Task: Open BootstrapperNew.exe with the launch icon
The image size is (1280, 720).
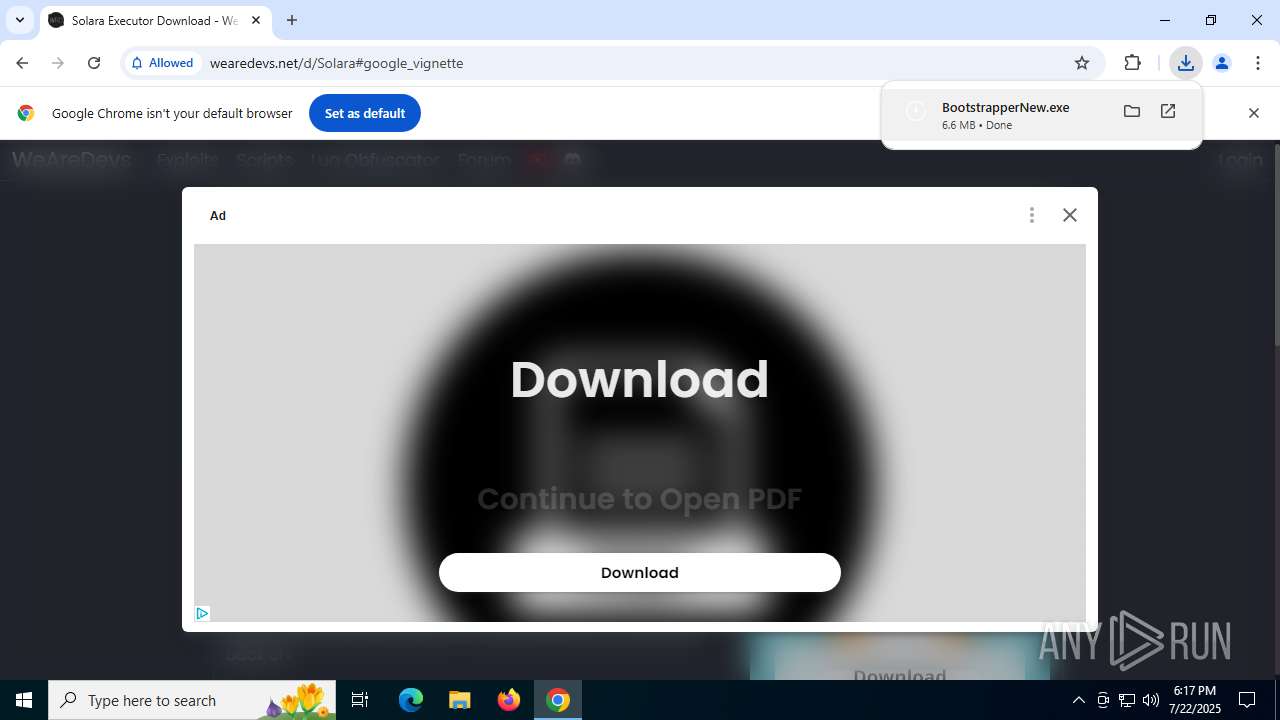Action: pyautogui.click(x=1168, y=111)
